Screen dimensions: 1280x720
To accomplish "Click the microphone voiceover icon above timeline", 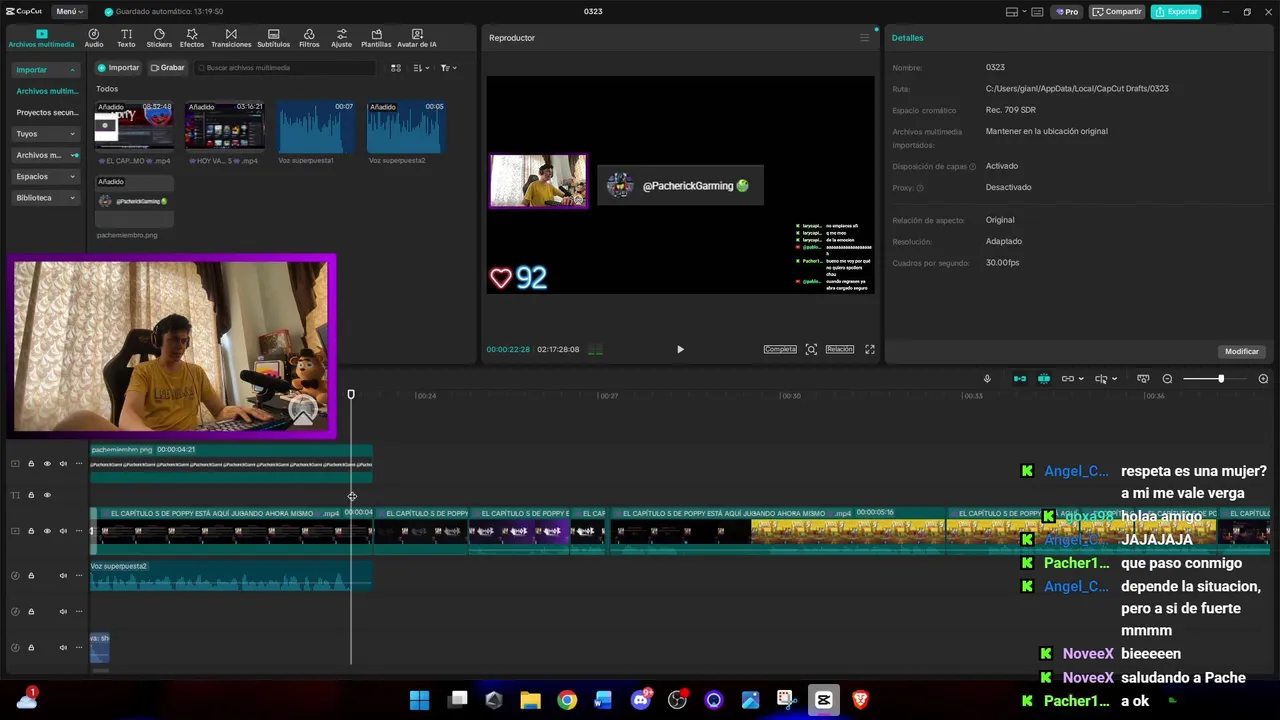I will (x=987, y=379).
